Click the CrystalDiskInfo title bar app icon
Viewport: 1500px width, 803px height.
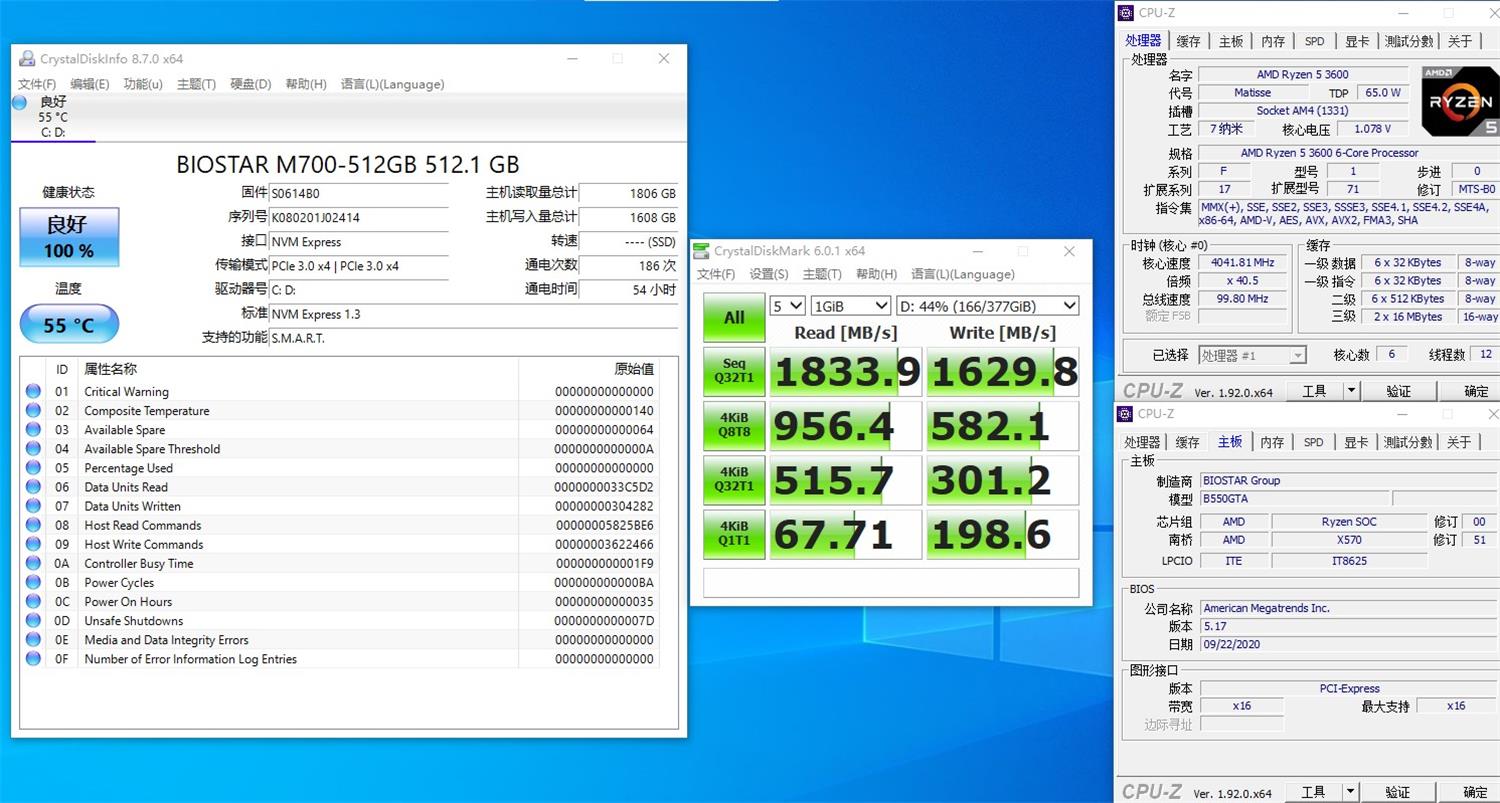click(27, 59)
